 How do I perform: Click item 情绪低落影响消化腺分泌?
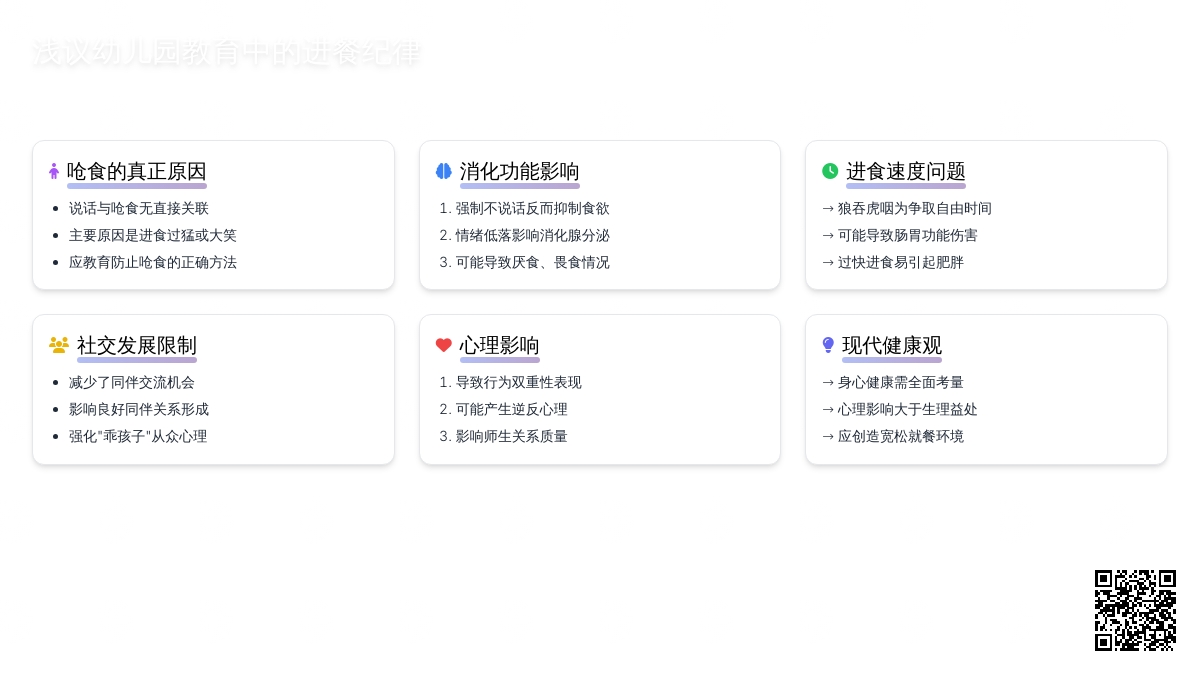(x=532, y=235)
